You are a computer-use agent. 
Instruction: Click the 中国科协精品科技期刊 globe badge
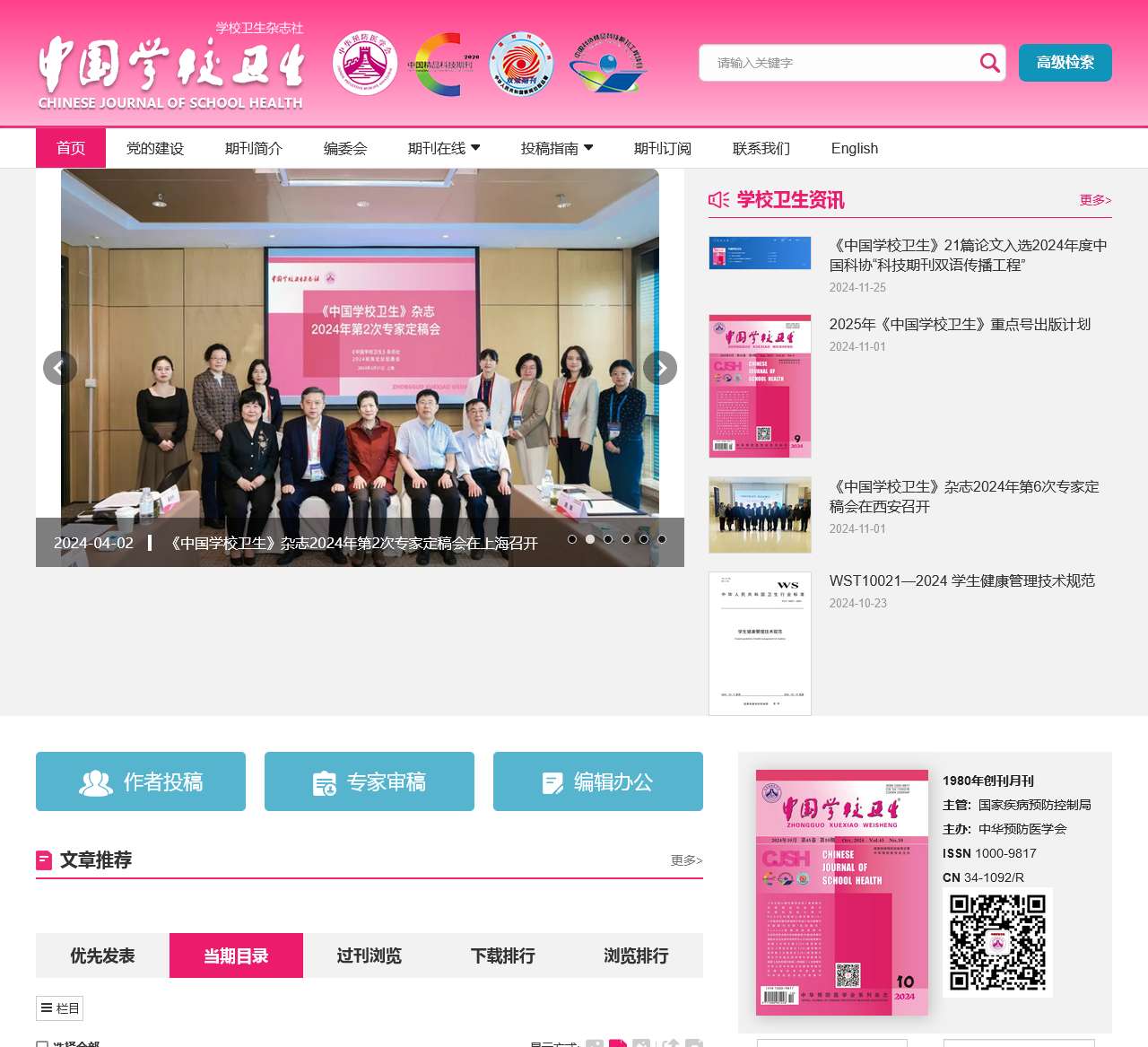(608, 64)
